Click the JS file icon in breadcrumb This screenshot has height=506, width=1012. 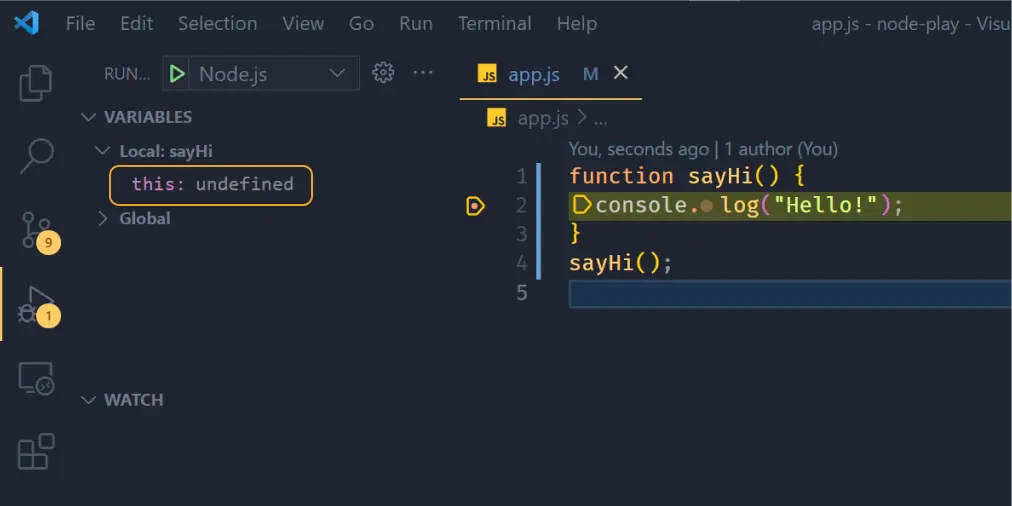tap(496, 119)
